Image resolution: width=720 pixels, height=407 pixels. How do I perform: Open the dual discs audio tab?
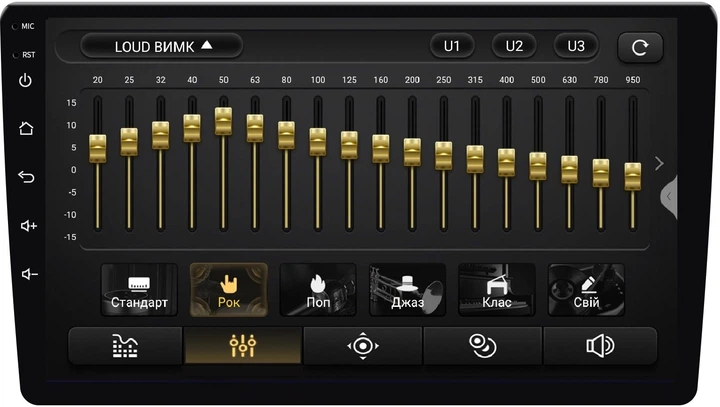point(483,346)
